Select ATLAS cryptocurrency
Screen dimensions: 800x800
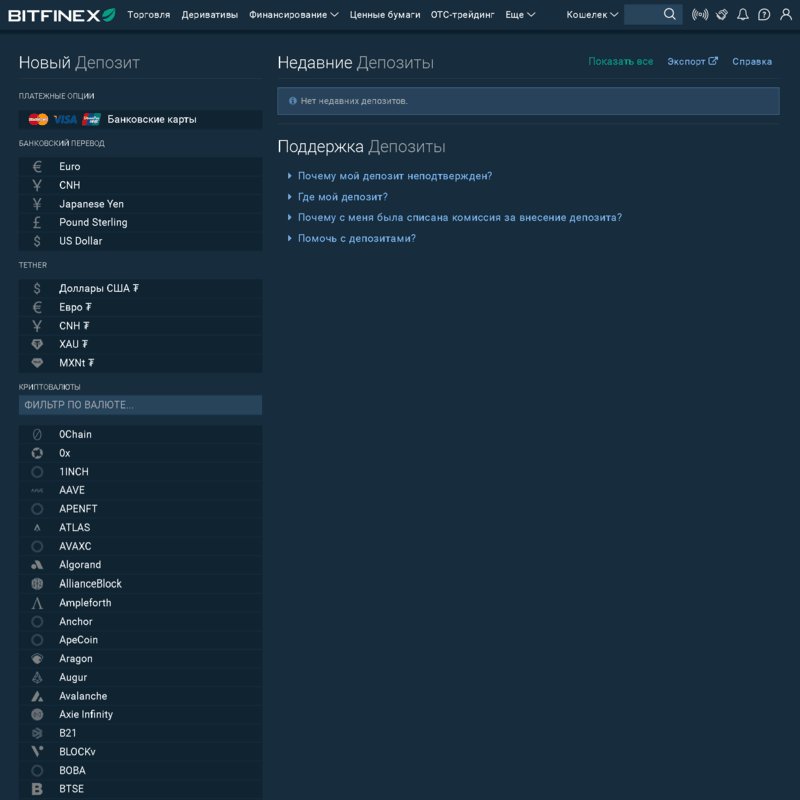pos(140,528)
